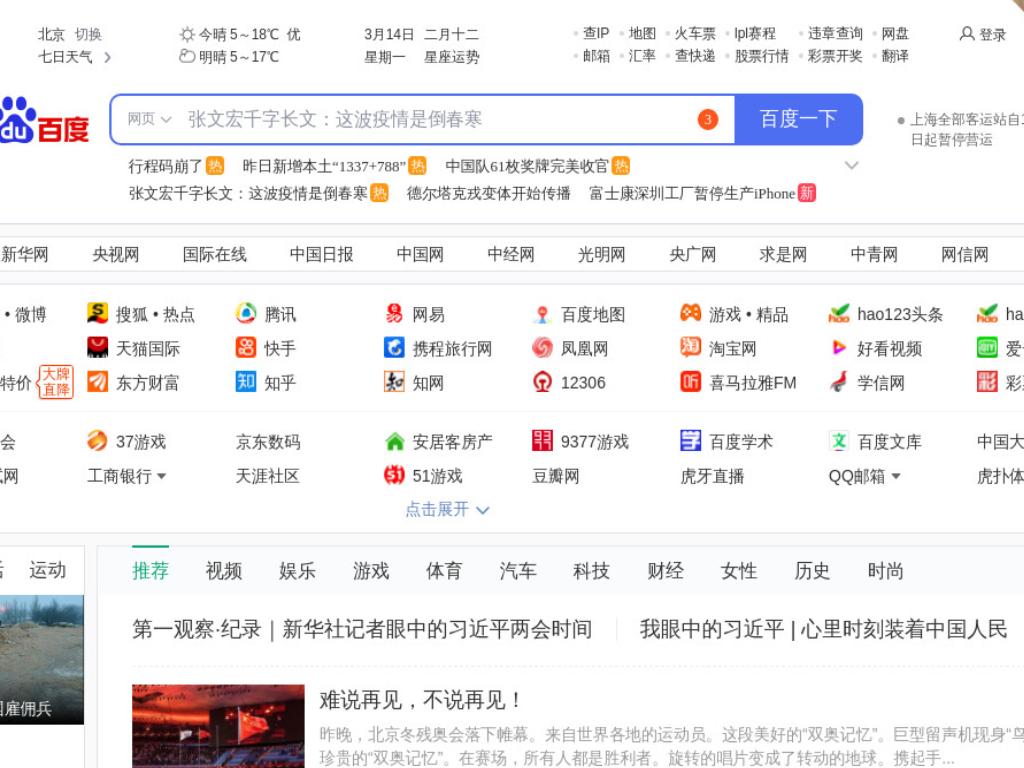
Task: Click the 运动 tab in left panel
Action: [x=48, y=570]
